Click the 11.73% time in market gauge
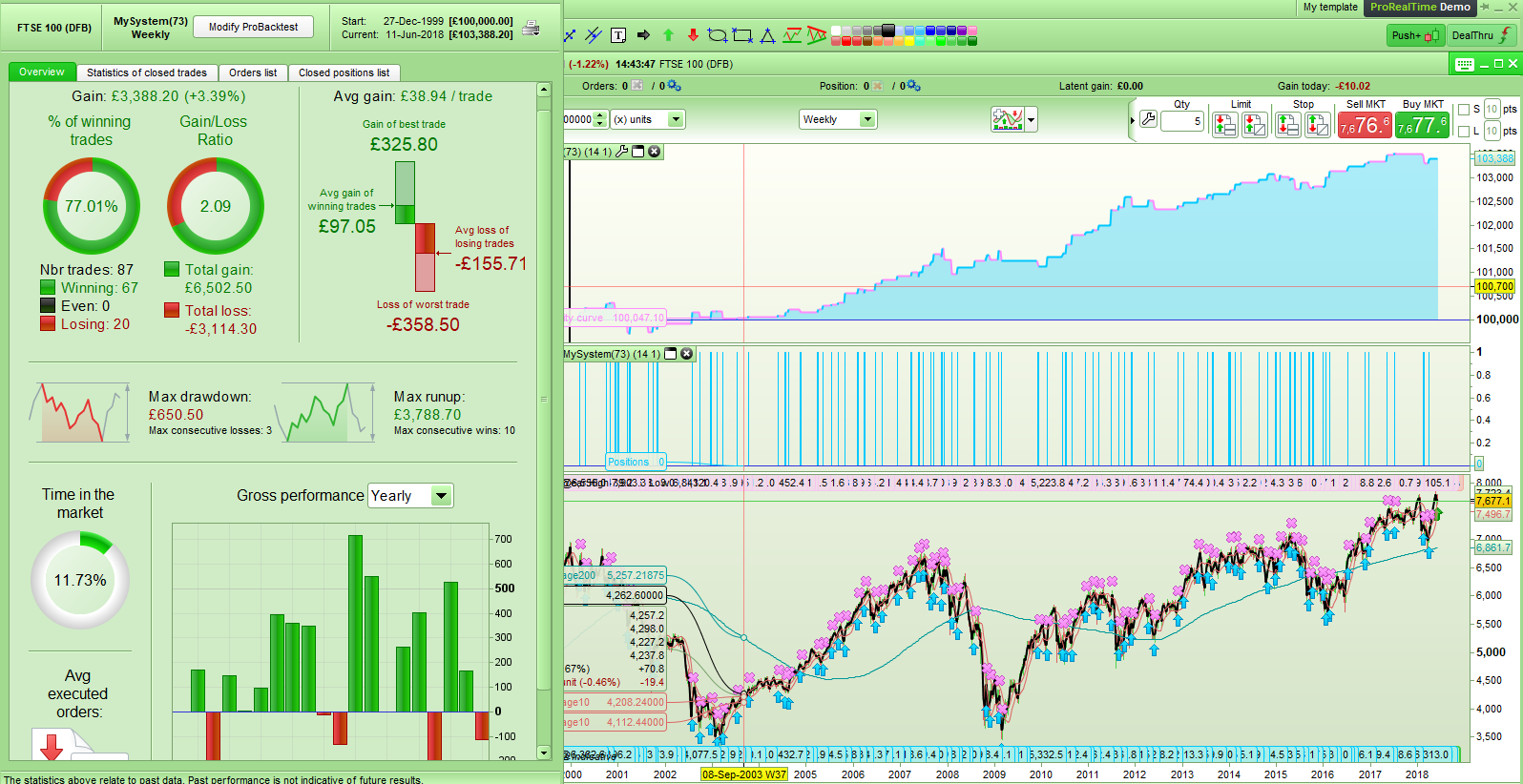The image size is (1523, 784). (x=80, y=580)
